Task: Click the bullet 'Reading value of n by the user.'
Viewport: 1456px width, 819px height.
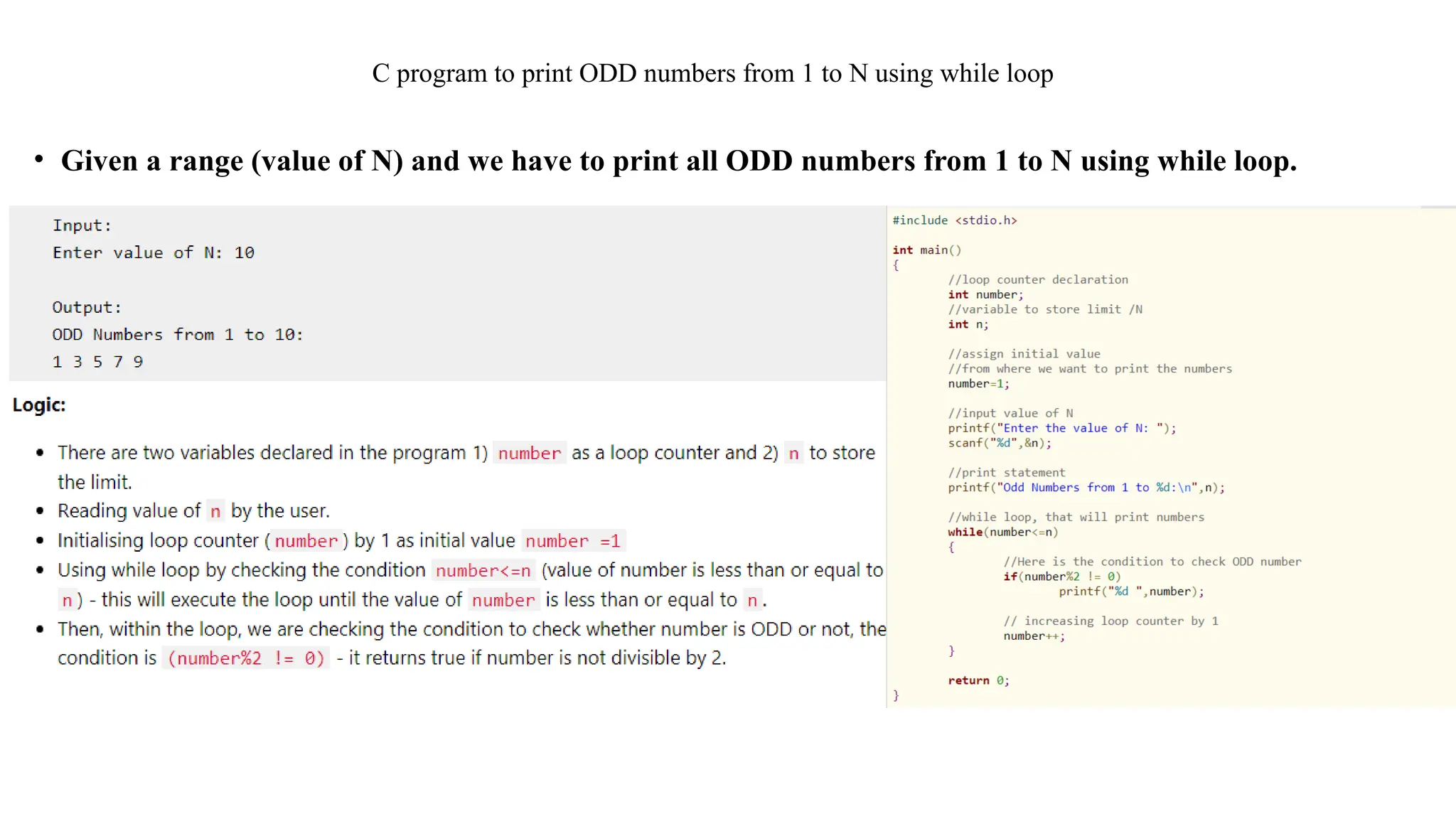Action: coord(193,511)
